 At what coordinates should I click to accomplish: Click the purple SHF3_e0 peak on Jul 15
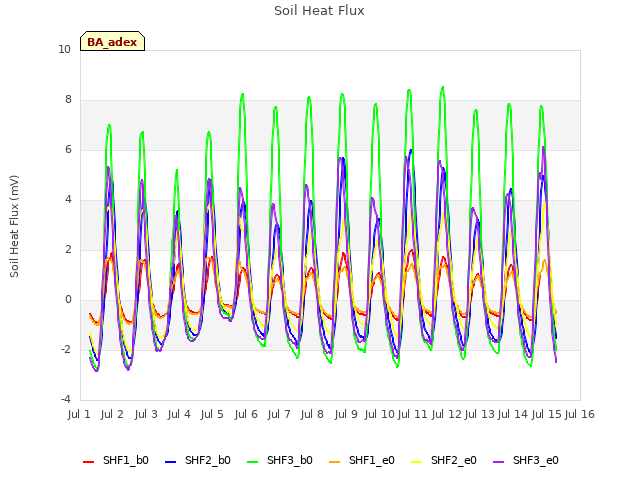pyautogui.click(x=543, y=147)
